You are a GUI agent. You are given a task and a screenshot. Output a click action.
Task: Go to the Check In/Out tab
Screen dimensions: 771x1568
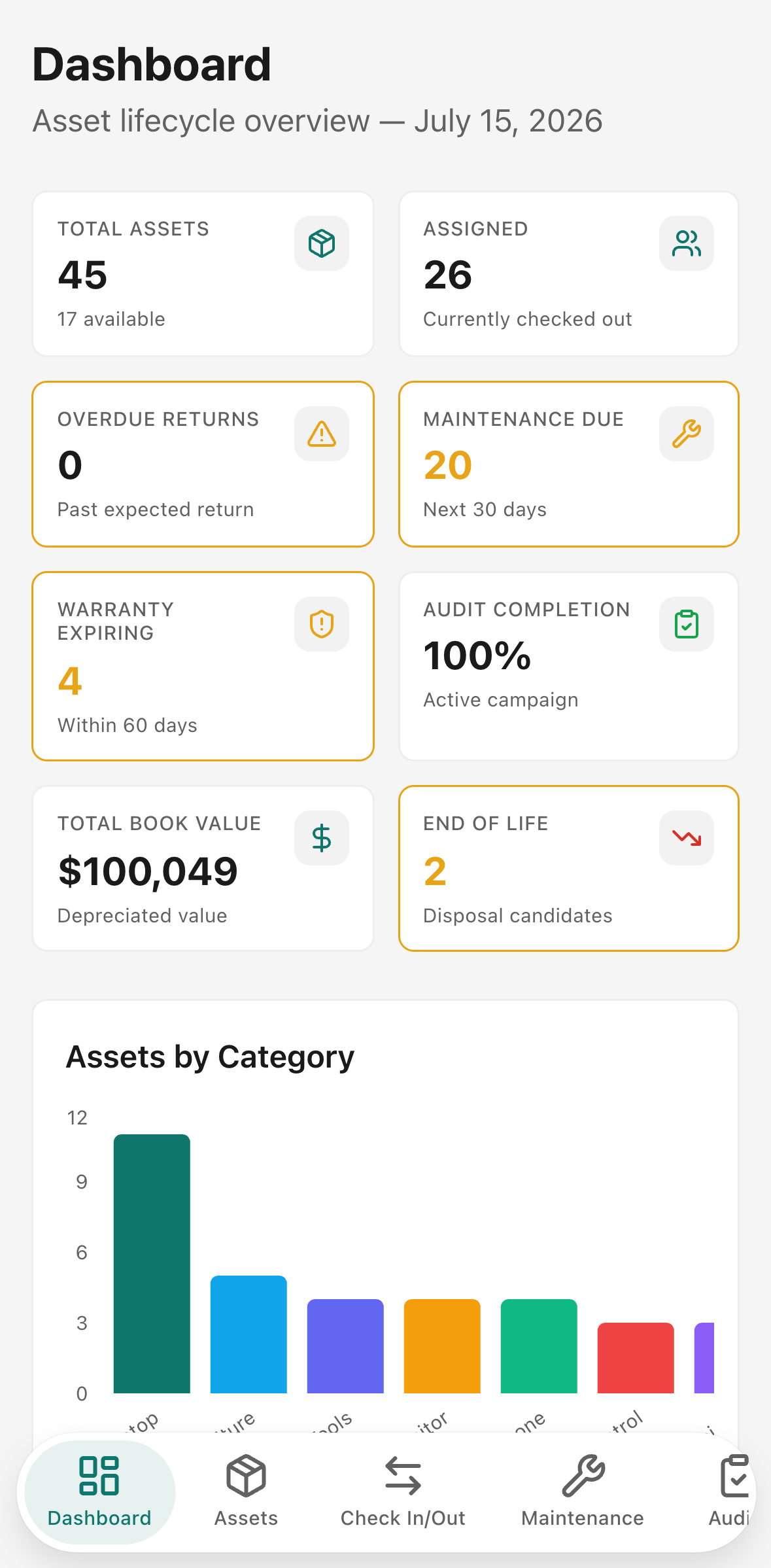(x=403, y=1492)
